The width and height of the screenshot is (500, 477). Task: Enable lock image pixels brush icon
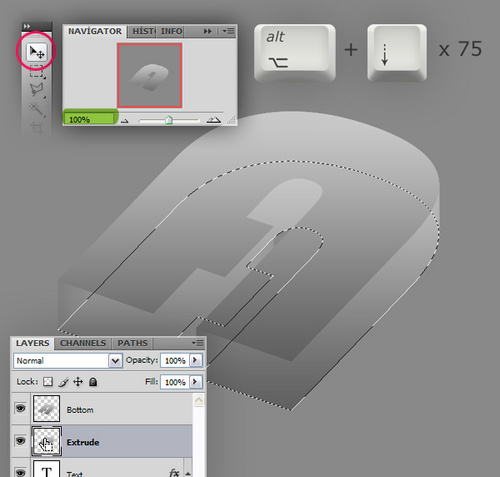coord(63,382)
